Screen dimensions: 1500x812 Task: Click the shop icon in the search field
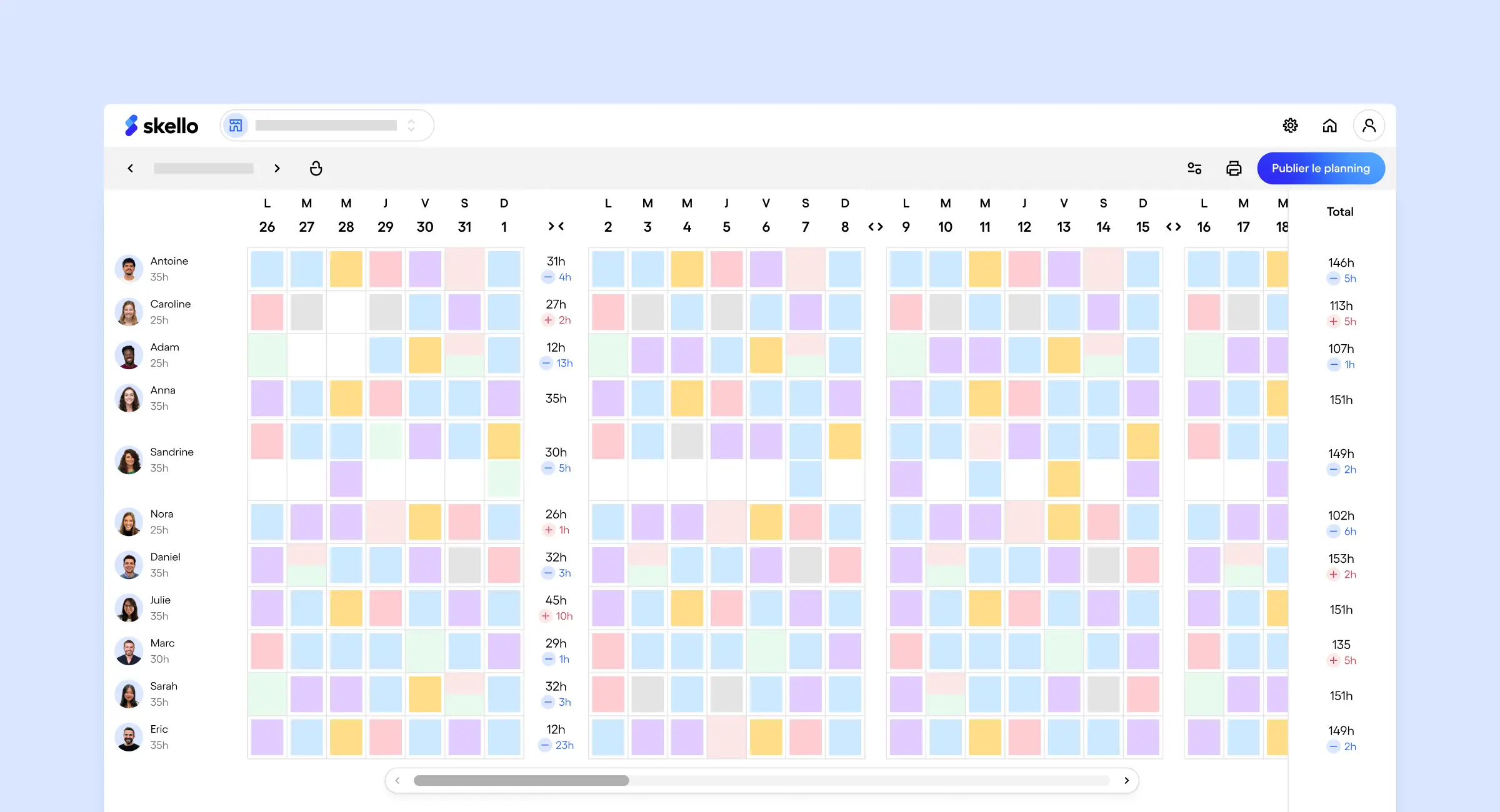click(236, 125)
